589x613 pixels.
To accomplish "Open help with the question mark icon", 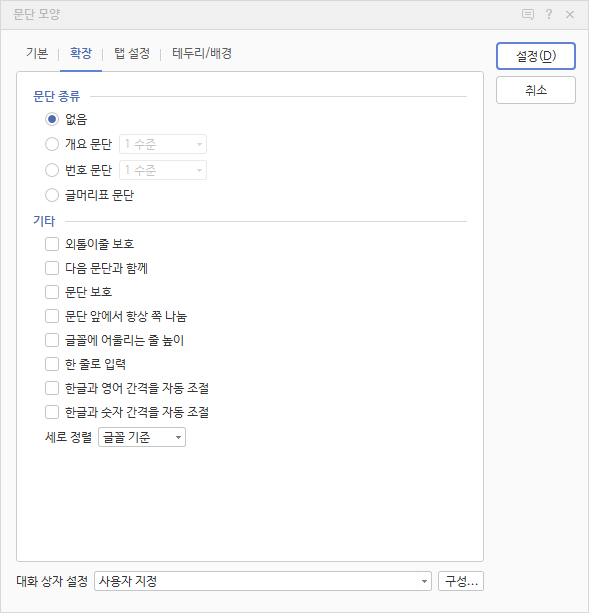I will pos(549,14).
